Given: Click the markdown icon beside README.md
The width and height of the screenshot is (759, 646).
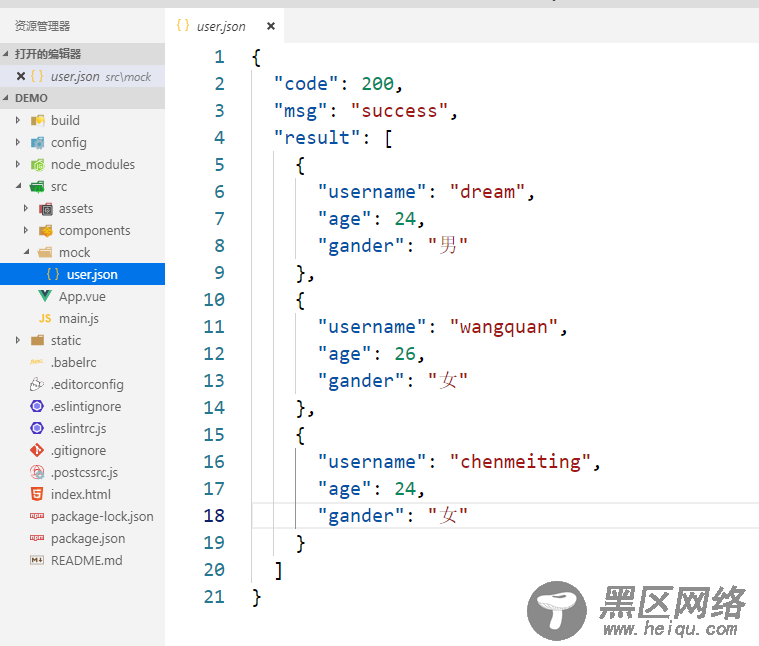Looking at the screenshot, I should (x=37, y=560).
